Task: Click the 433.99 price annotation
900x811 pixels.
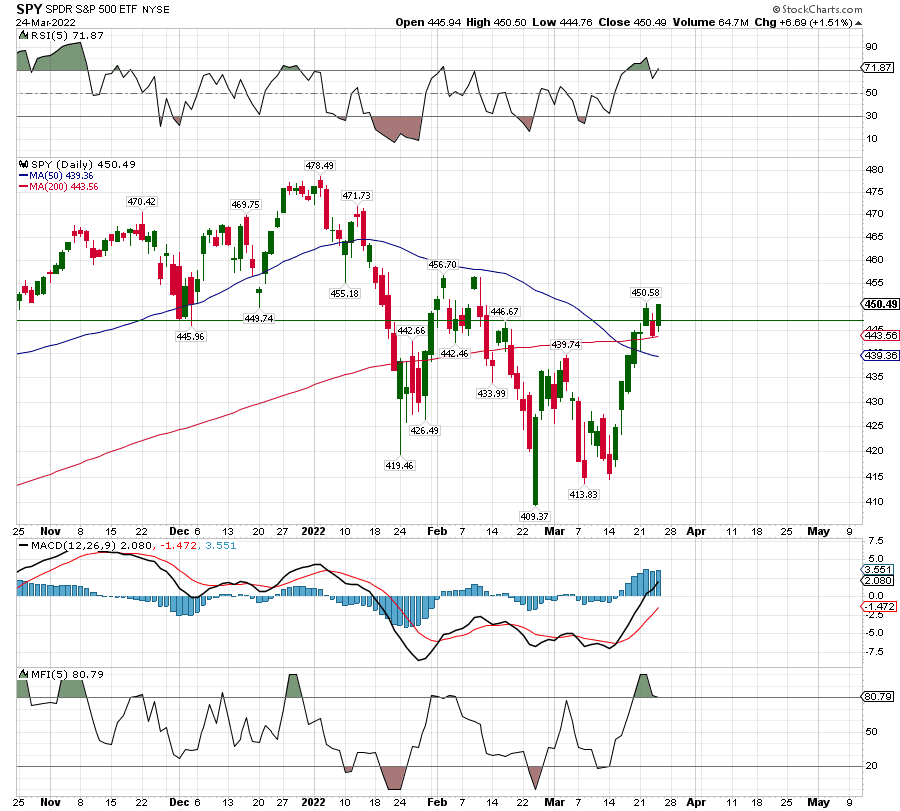Action: [x=491, y=393]
